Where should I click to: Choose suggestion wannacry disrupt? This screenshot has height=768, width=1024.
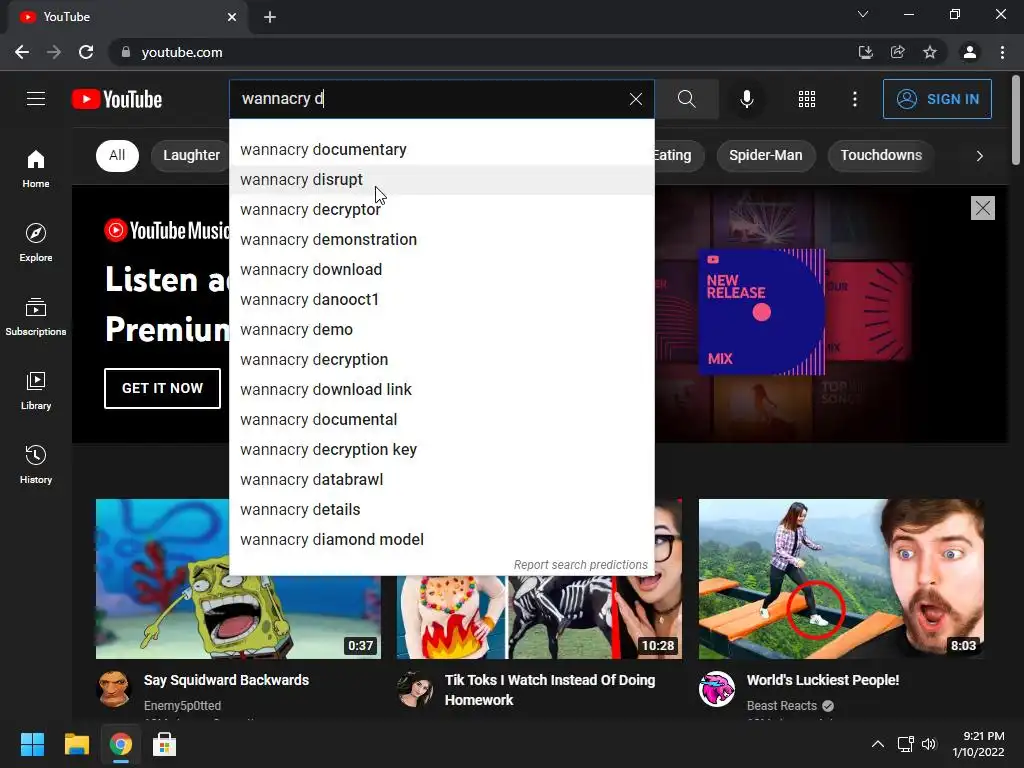pos(442,180)
